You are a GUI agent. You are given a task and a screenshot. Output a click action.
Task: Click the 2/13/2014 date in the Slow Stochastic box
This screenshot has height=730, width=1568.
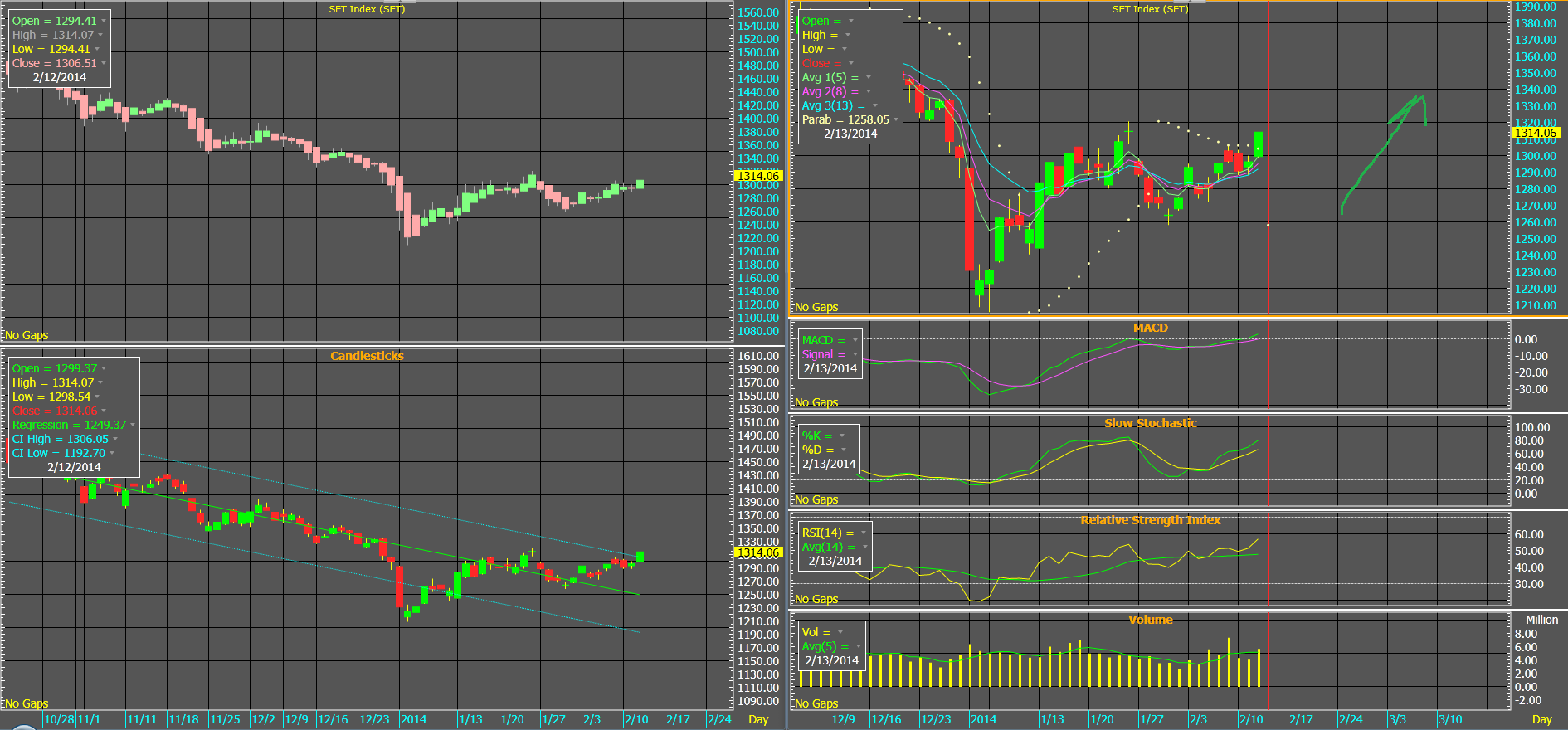828,464
